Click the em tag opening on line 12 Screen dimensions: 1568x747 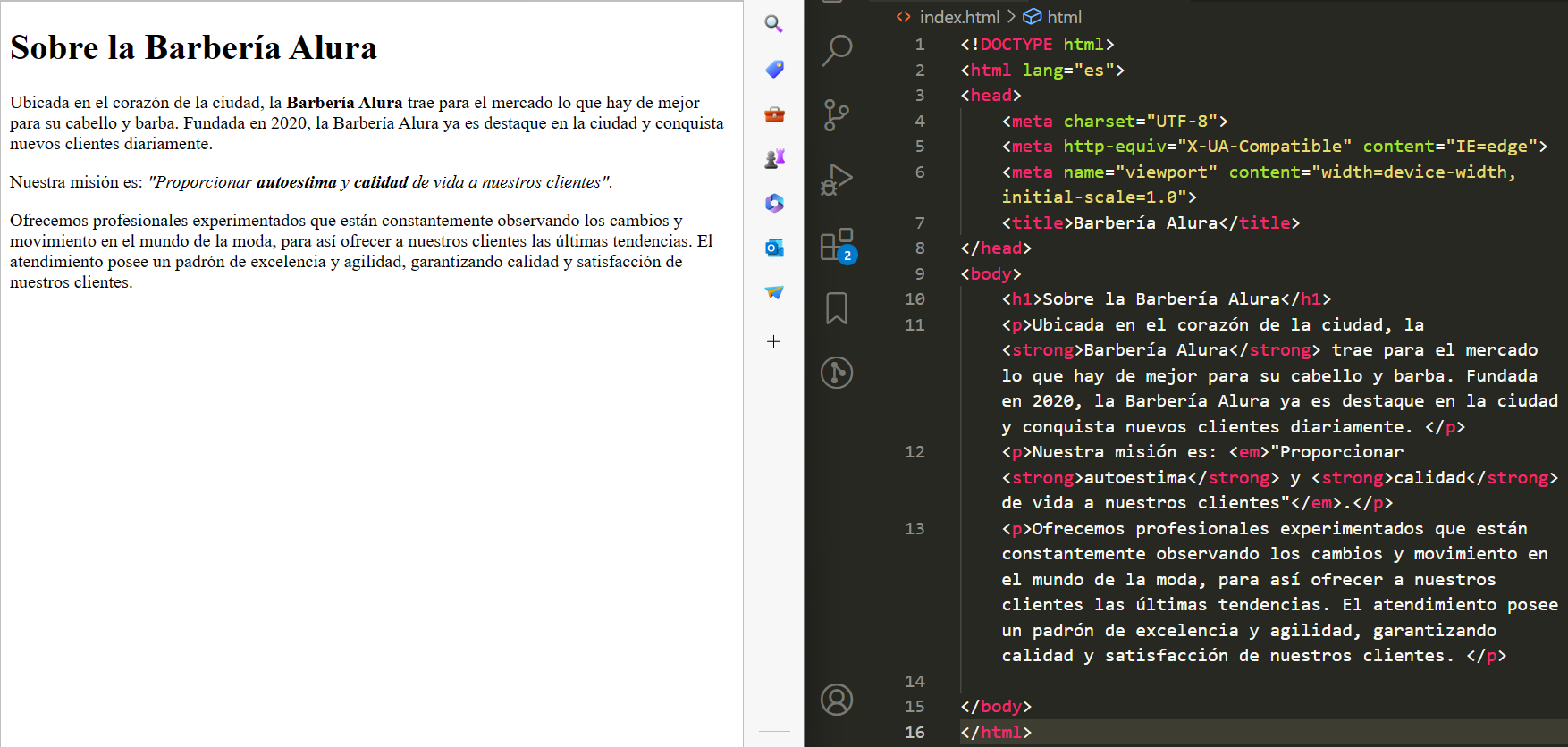tap(1249, 452)
